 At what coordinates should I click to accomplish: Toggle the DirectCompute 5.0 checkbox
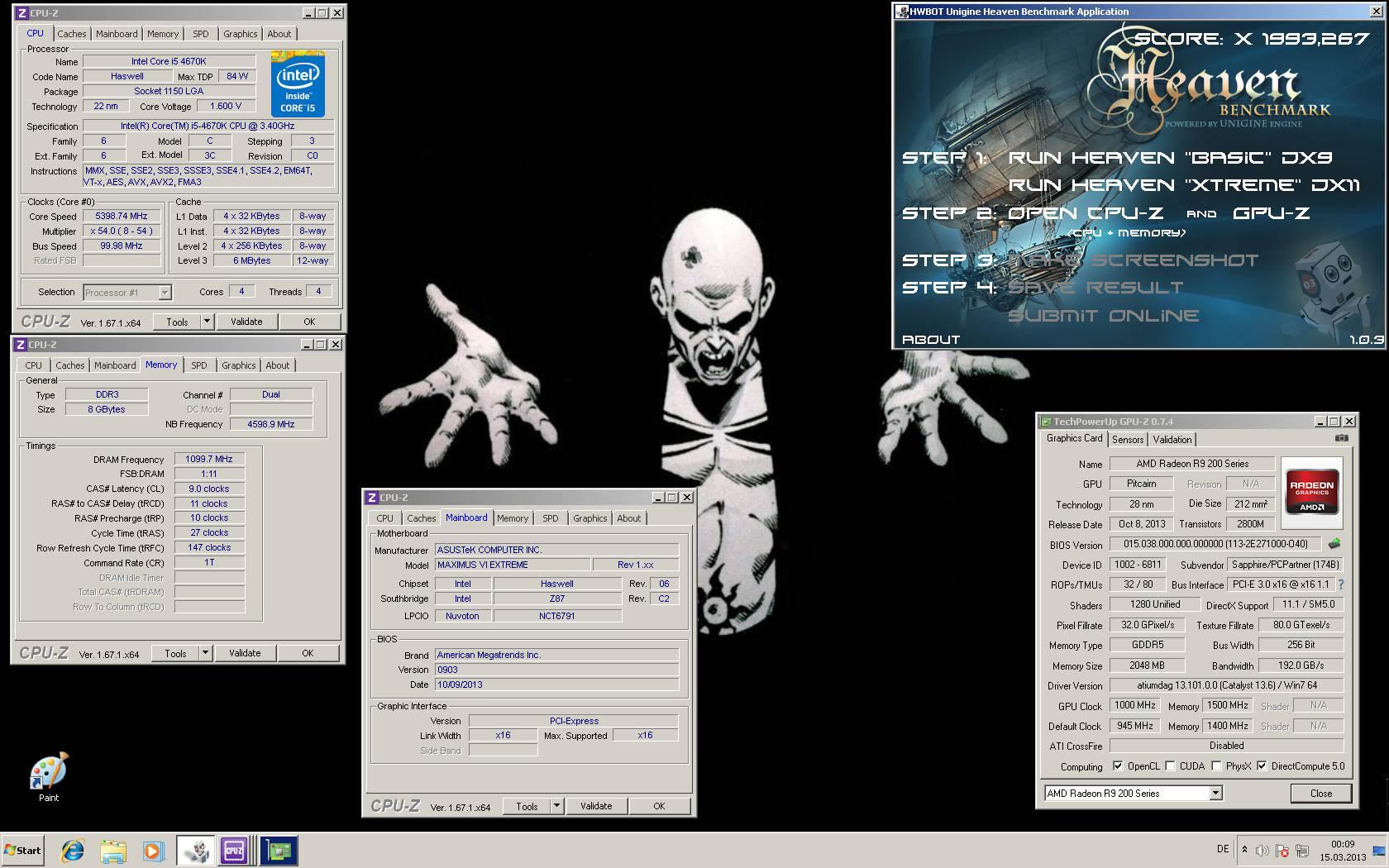(x=1262, y=766)
